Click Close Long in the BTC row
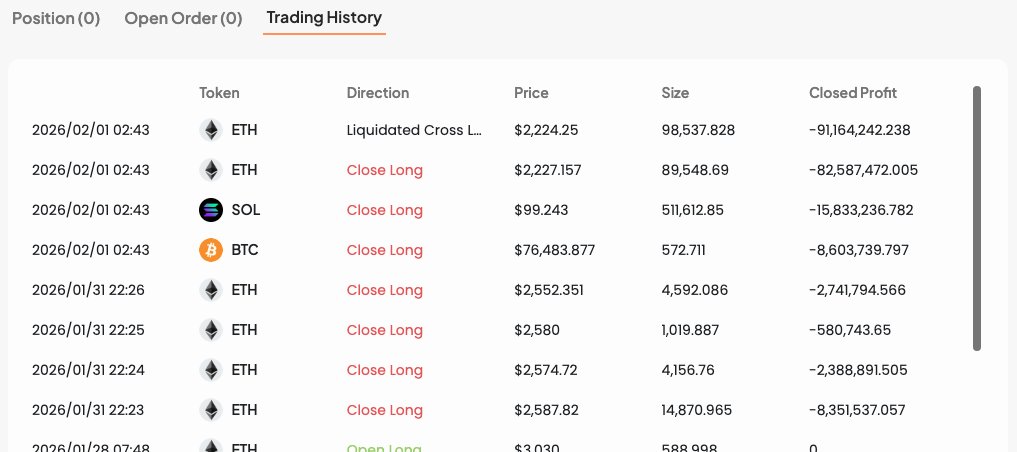Screen dimensions: 1017x452 click(x=384, y=250)
